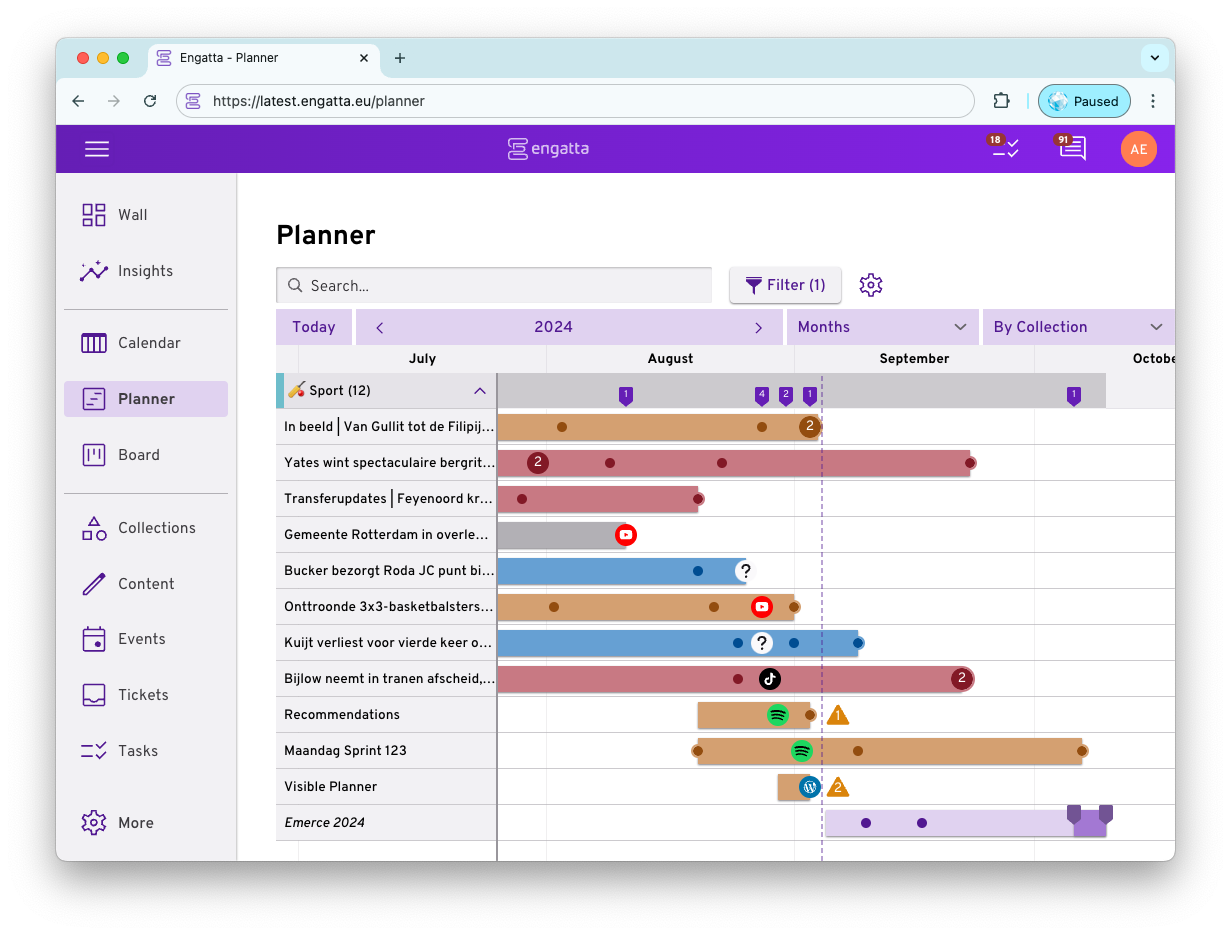1231x935 pixels.
Task: Click the question mark icon on the Kuijt bar
Action: click(x=763, y=642)
